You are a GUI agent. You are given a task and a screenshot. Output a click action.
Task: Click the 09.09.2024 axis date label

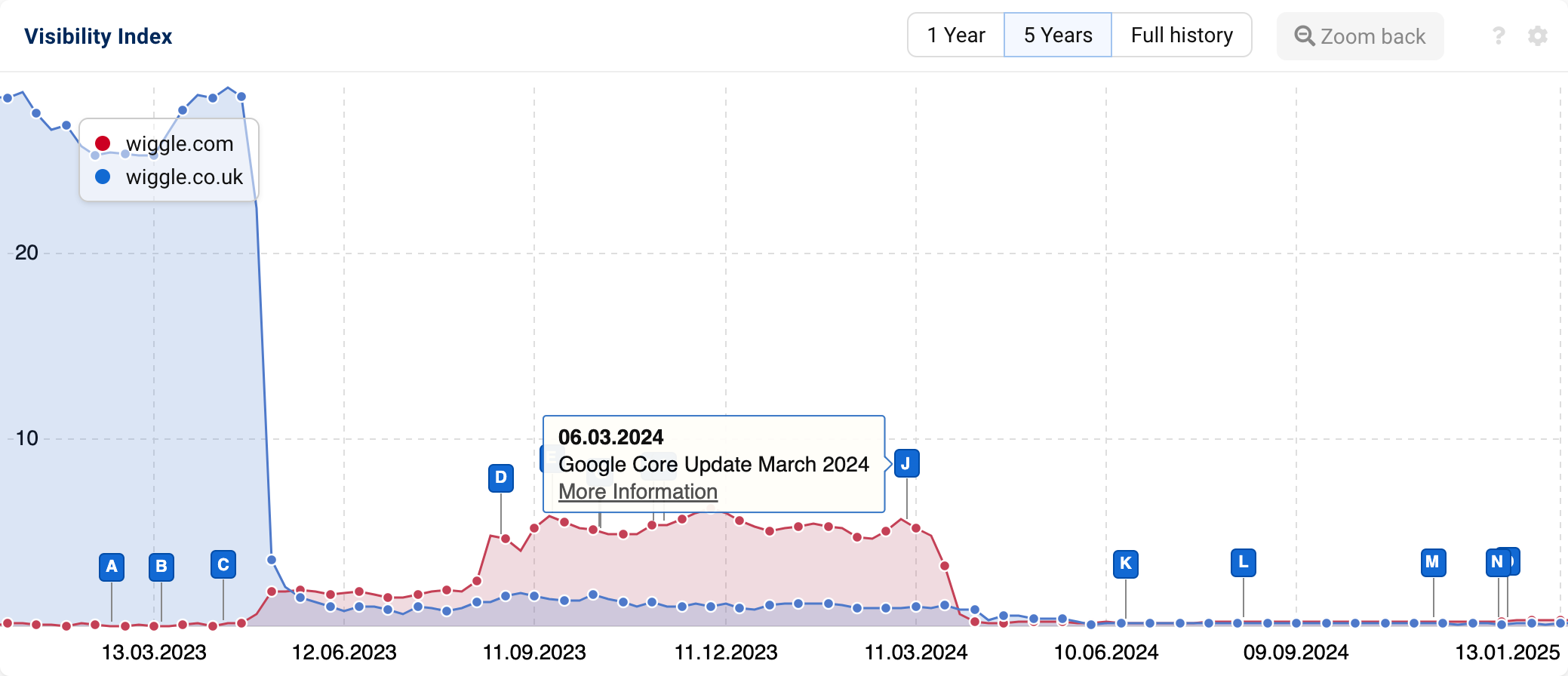coord(1296,652)
